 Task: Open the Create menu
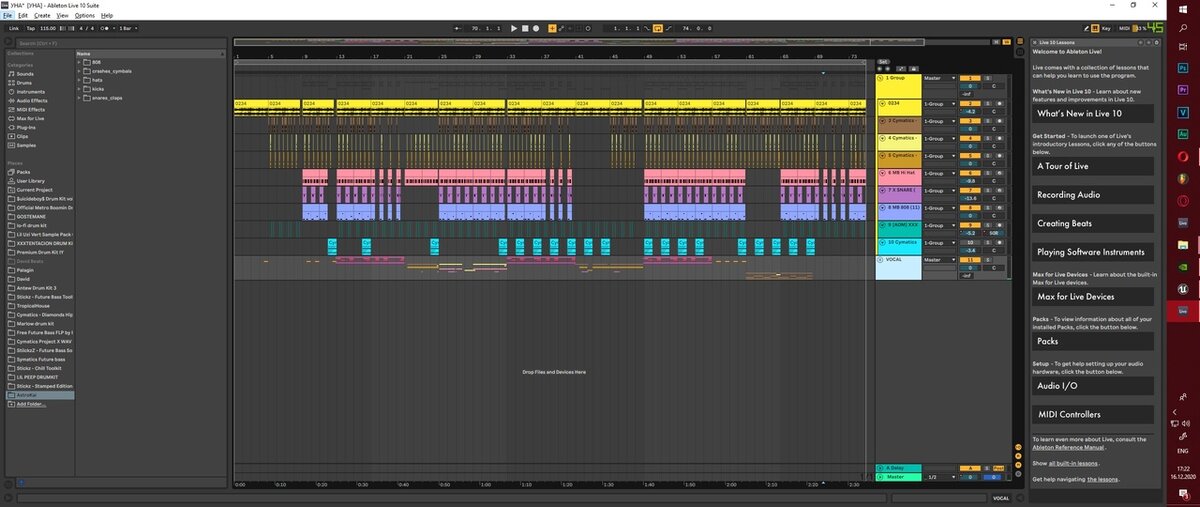point(42,16)
